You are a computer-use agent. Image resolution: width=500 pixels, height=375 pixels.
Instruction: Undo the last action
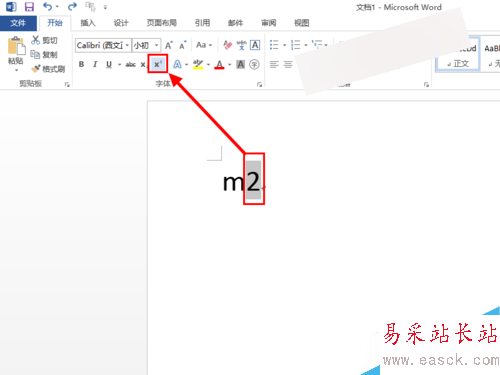[x=48, y=6]
